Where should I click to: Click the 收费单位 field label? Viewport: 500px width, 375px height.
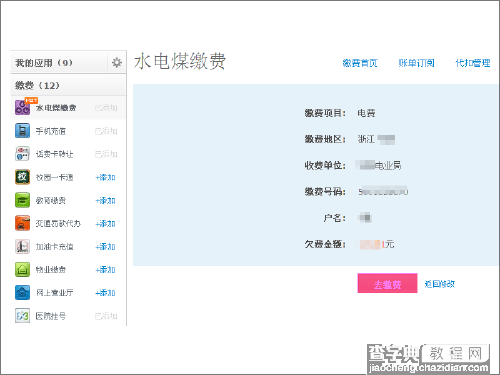click(325, 165)
